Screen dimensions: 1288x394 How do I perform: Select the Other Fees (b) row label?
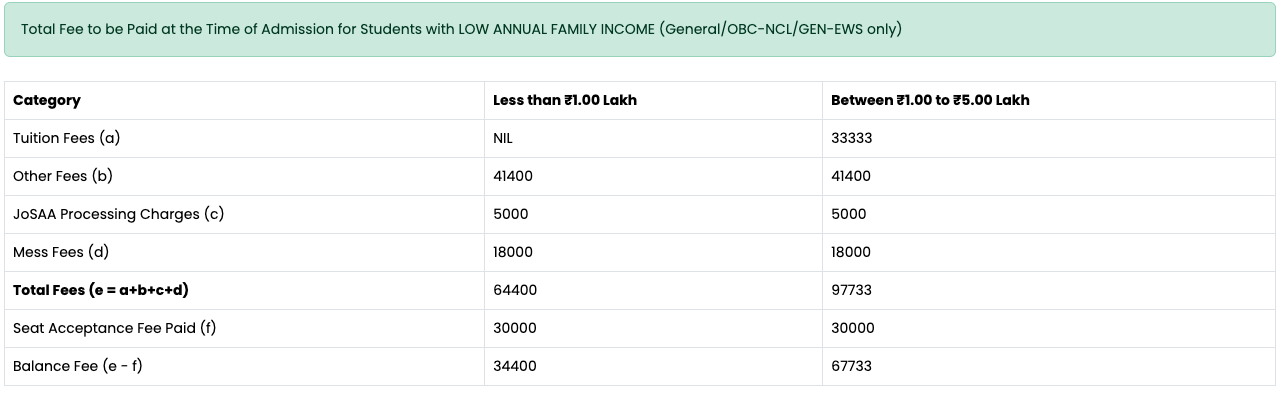click(63, 176)
